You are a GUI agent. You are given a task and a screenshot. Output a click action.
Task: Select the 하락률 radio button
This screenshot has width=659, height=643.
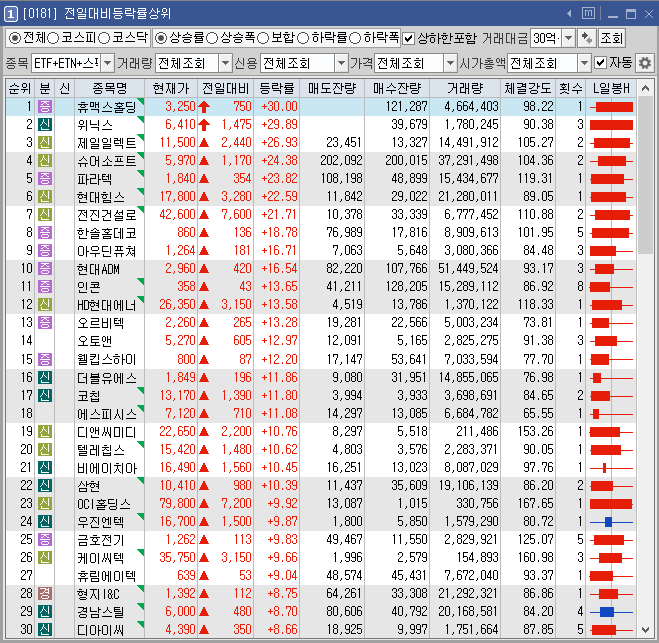(x=303, y=38)
